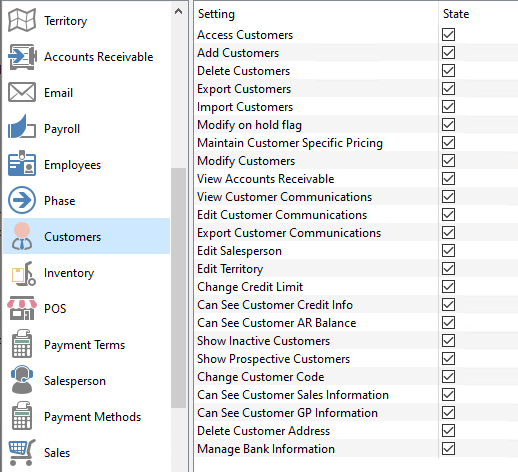Select the Employees badge icon

[x=22, y=163]
